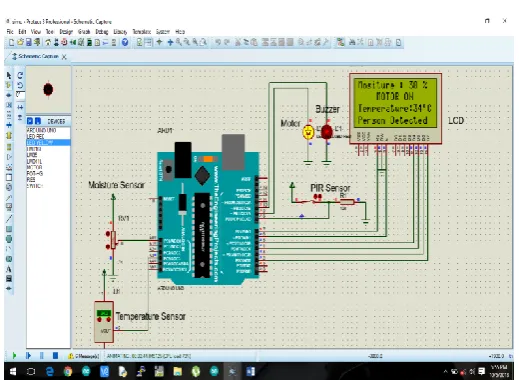Viewport: 519px width, 380px height.
Task: Select the 2D marker tool at sidebar bottom
Action: pyautogui.click(x=9, y=288)
